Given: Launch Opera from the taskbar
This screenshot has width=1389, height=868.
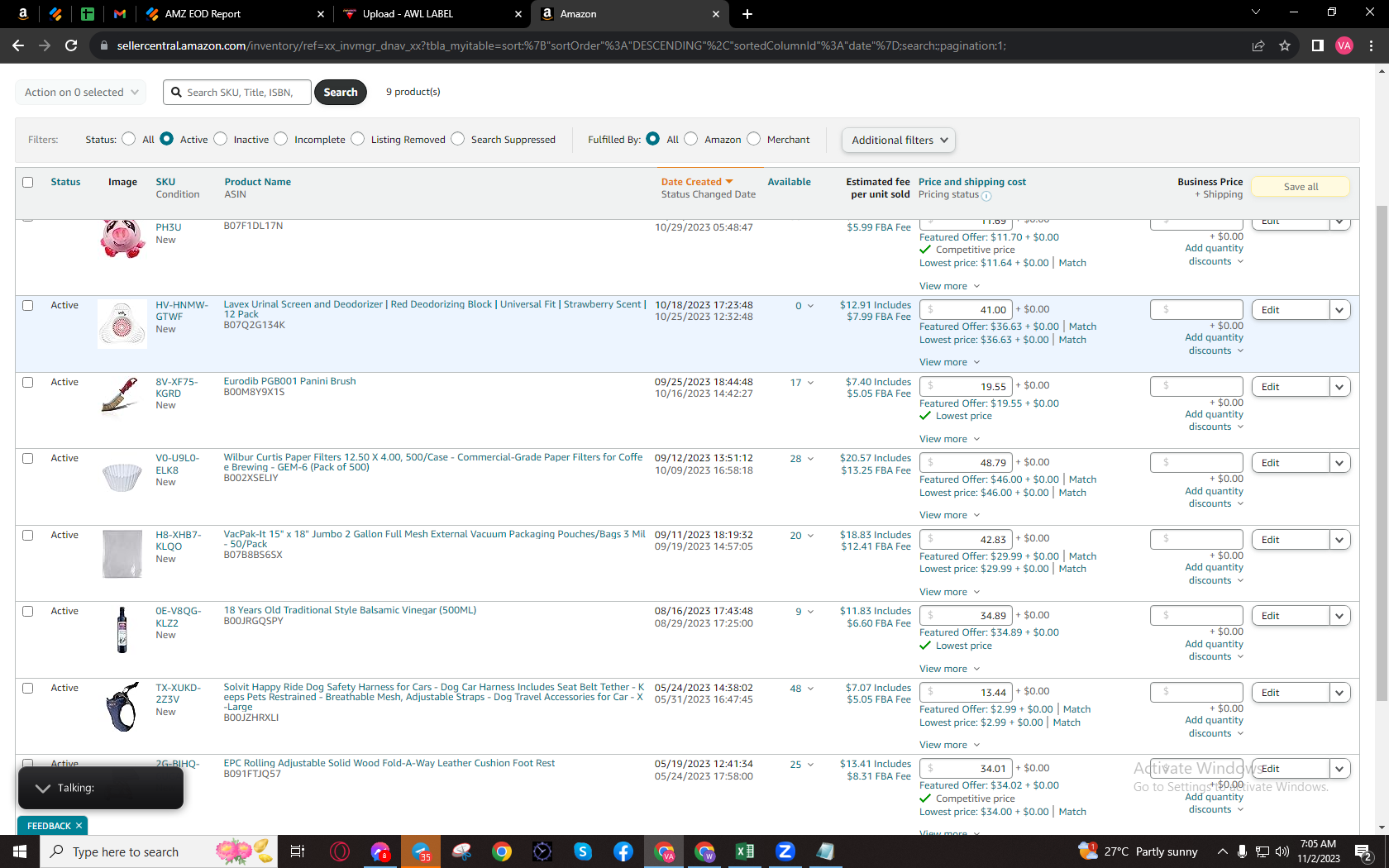Looking at the screenshot, I should pyautogui.click(x=340, y=851).
